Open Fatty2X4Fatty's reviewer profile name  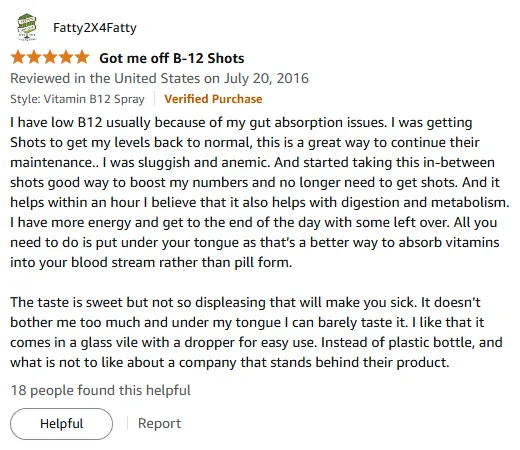point(95,28)
